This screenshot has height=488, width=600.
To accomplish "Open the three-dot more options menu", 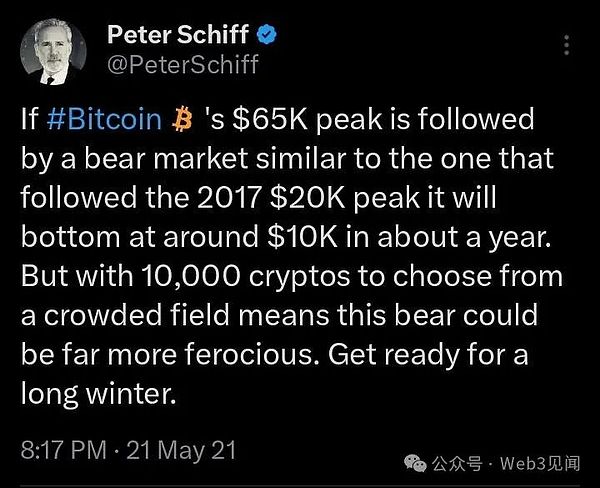I will point(567,45).
